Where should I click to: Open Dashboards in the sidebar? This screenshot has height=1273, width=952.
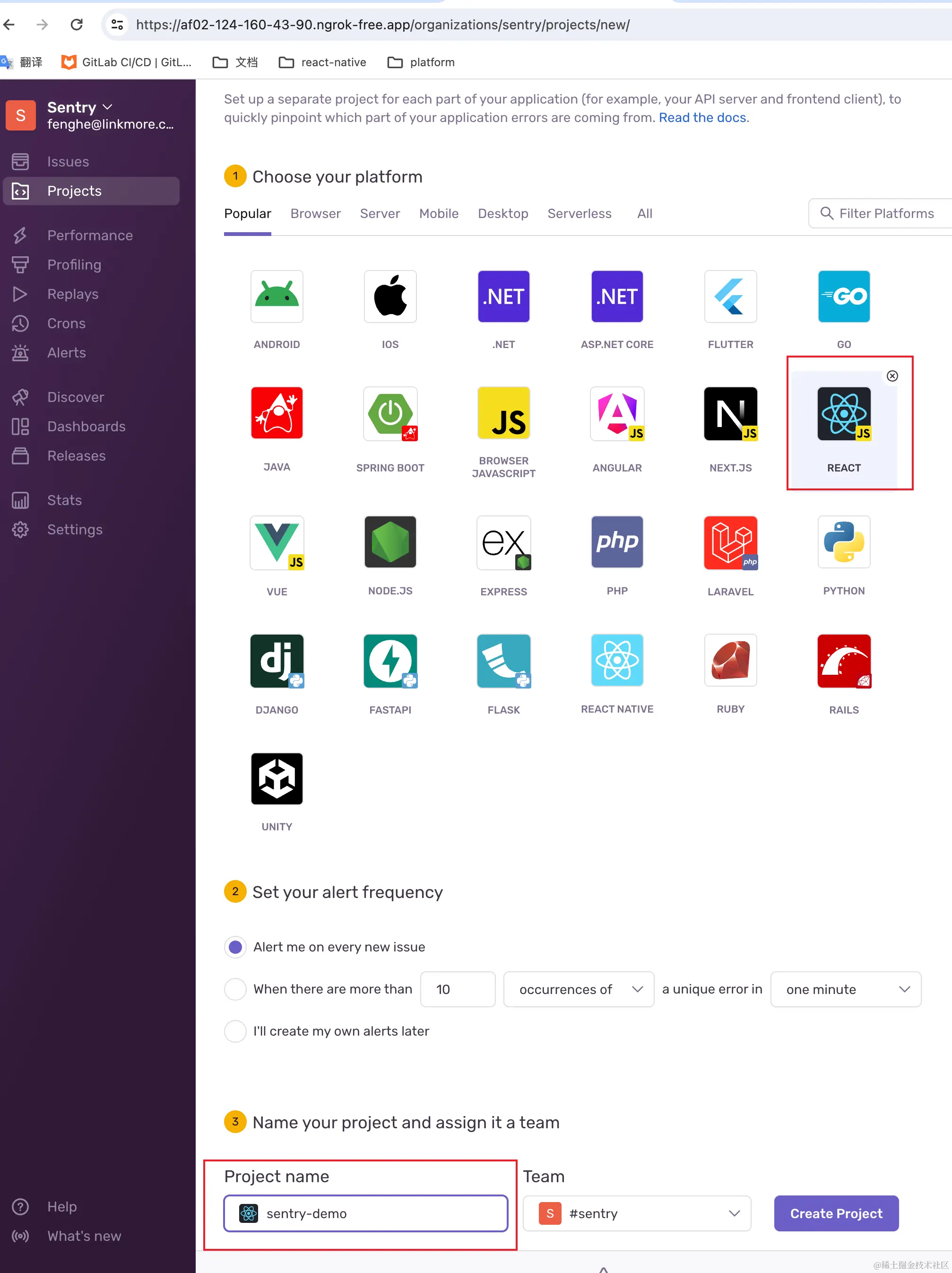tap(91, 427)
